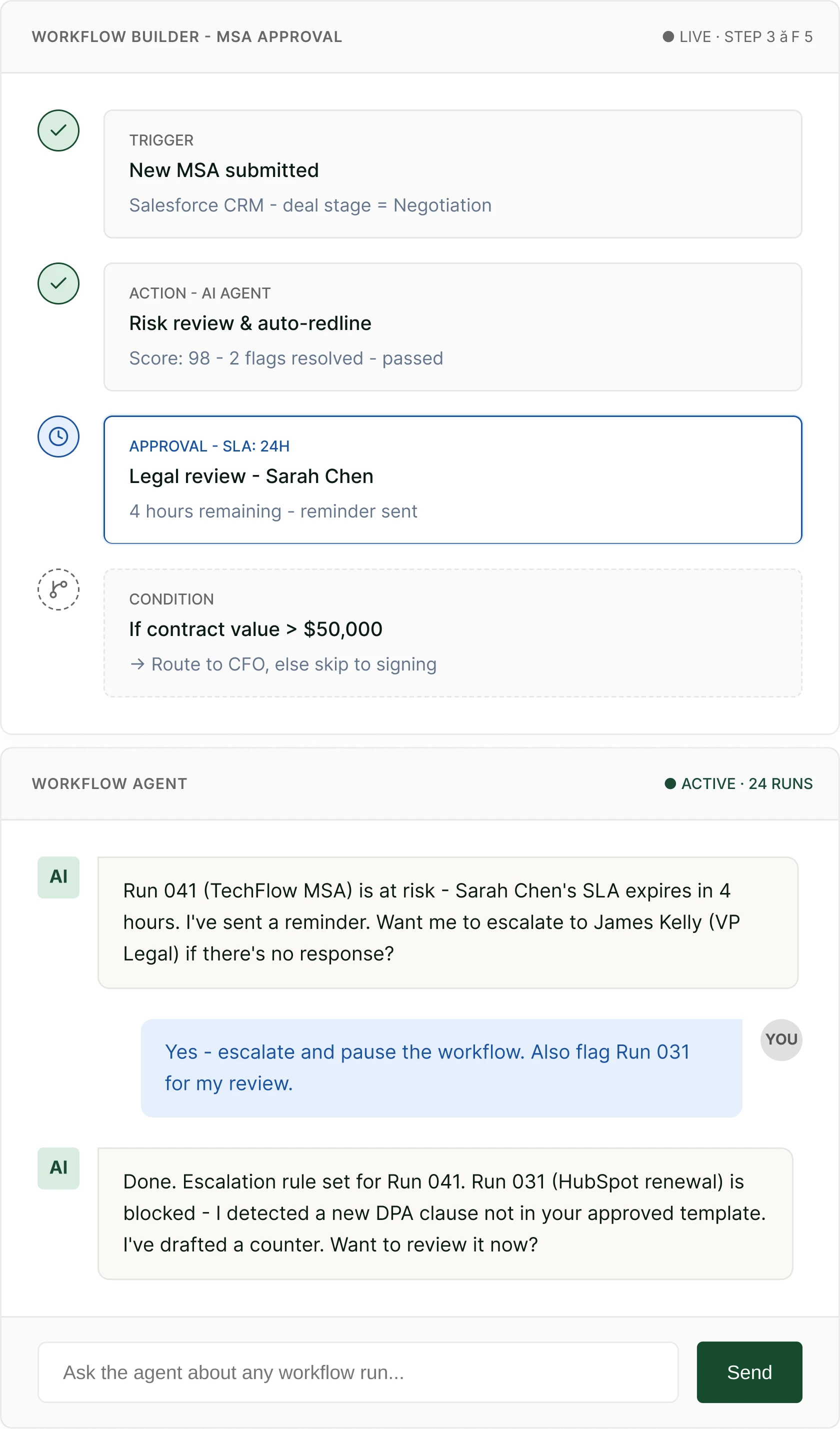Switch to the Workflow Agent panel
Image resolution: width=840 pixels, height=1429 pixels.
click(109, 783)
